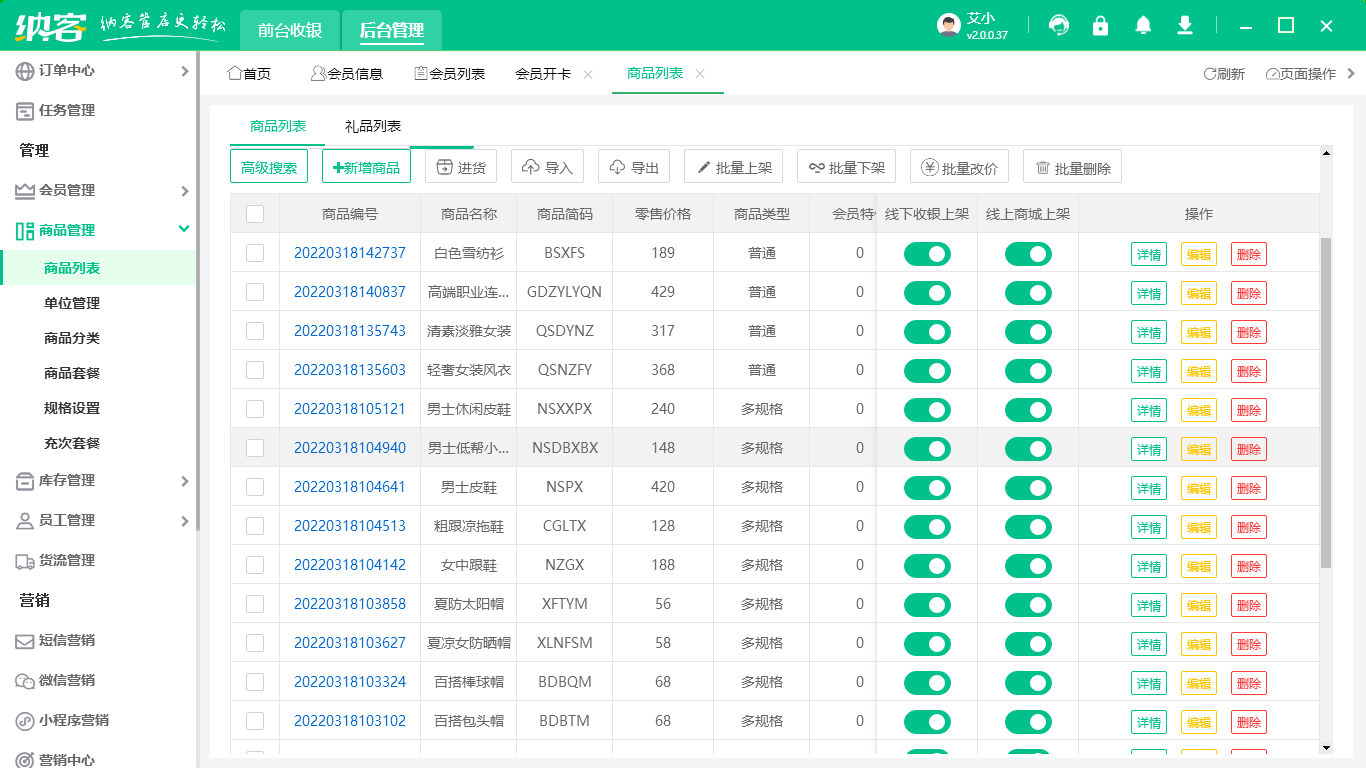
Task: Click the download client icon in top bar
Action: pos(1185,25)
